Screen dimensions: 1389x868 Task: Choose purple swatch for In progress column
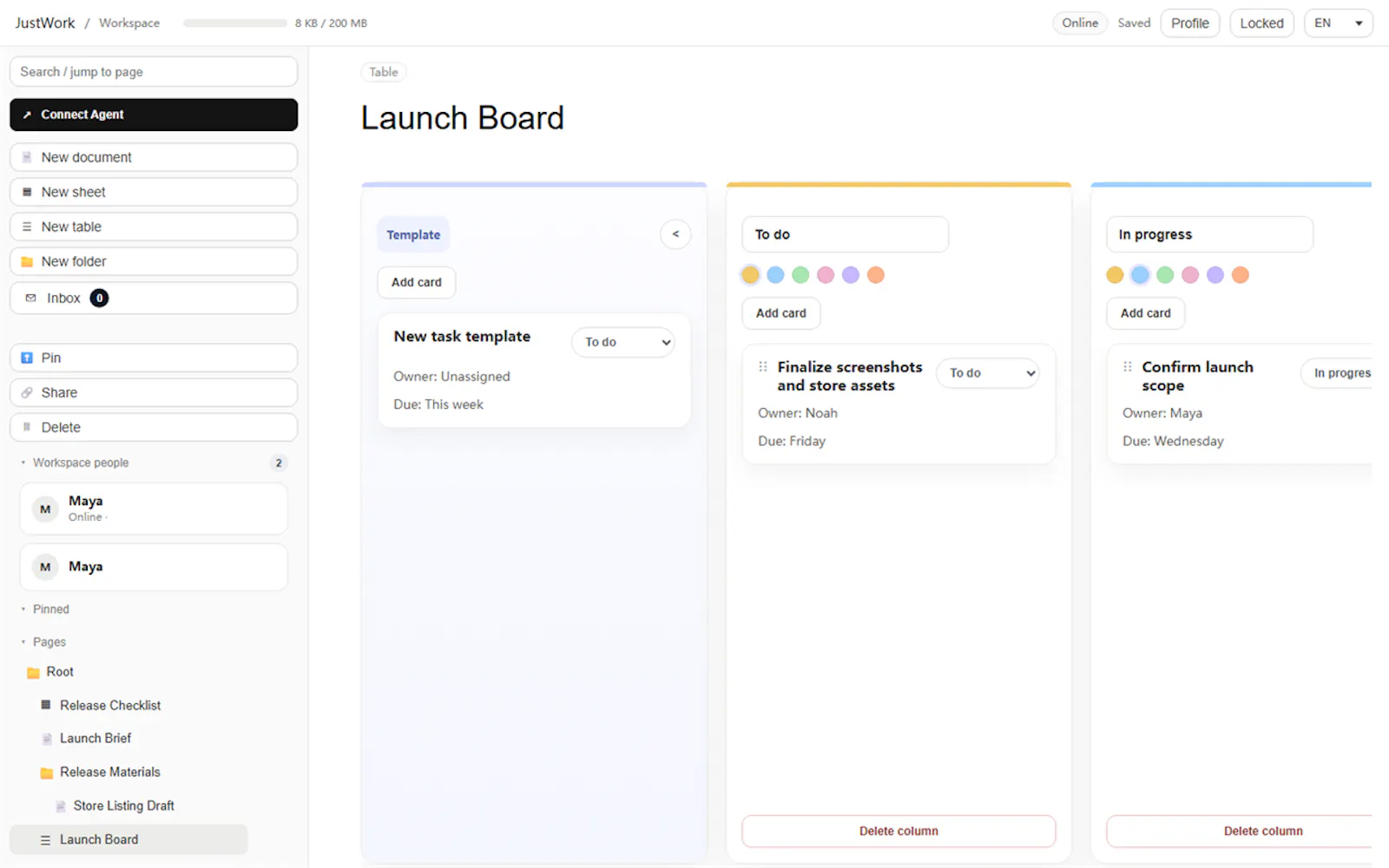(1215, 275)
